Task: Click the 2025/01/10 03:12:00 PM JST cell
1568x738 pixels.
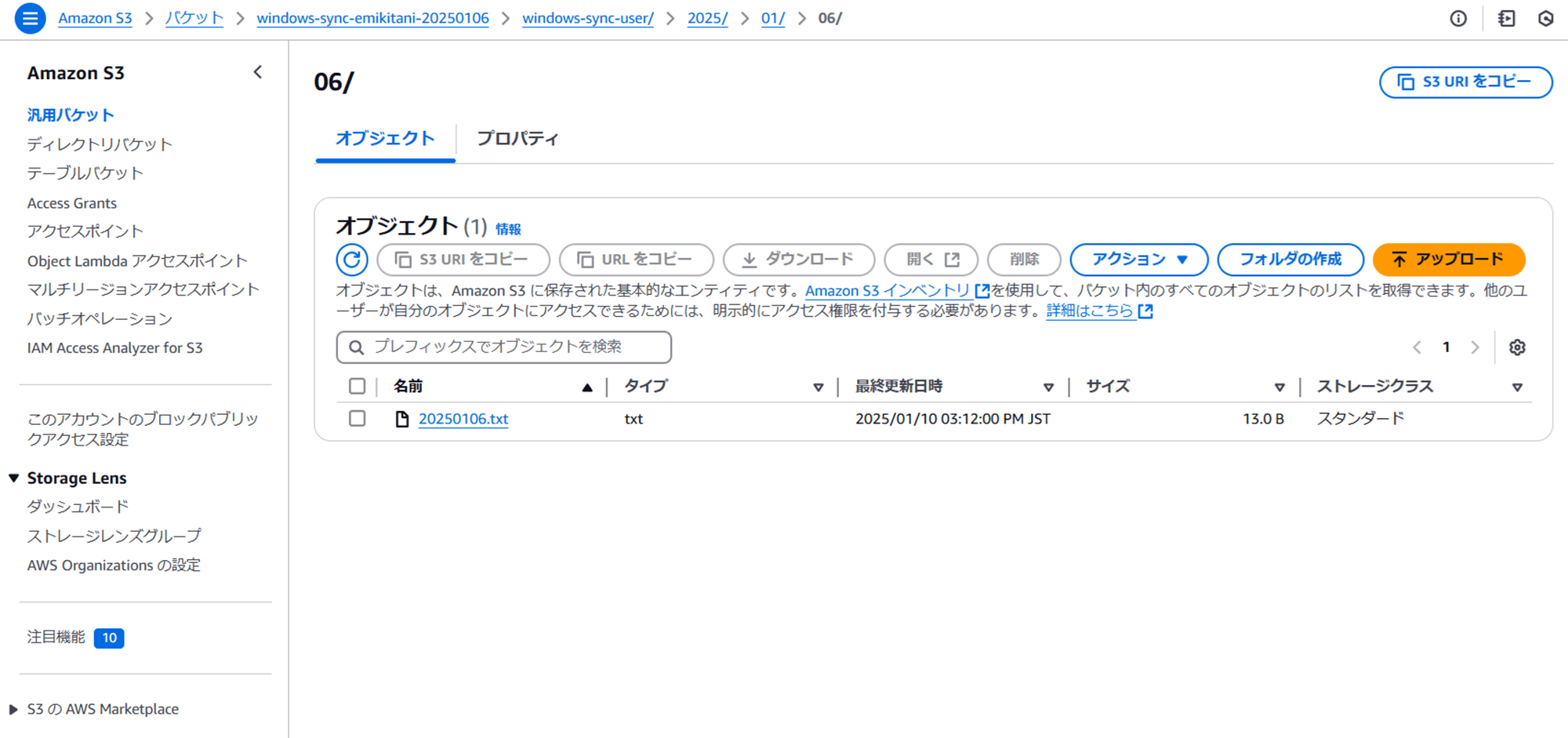Action: point(953,420)
